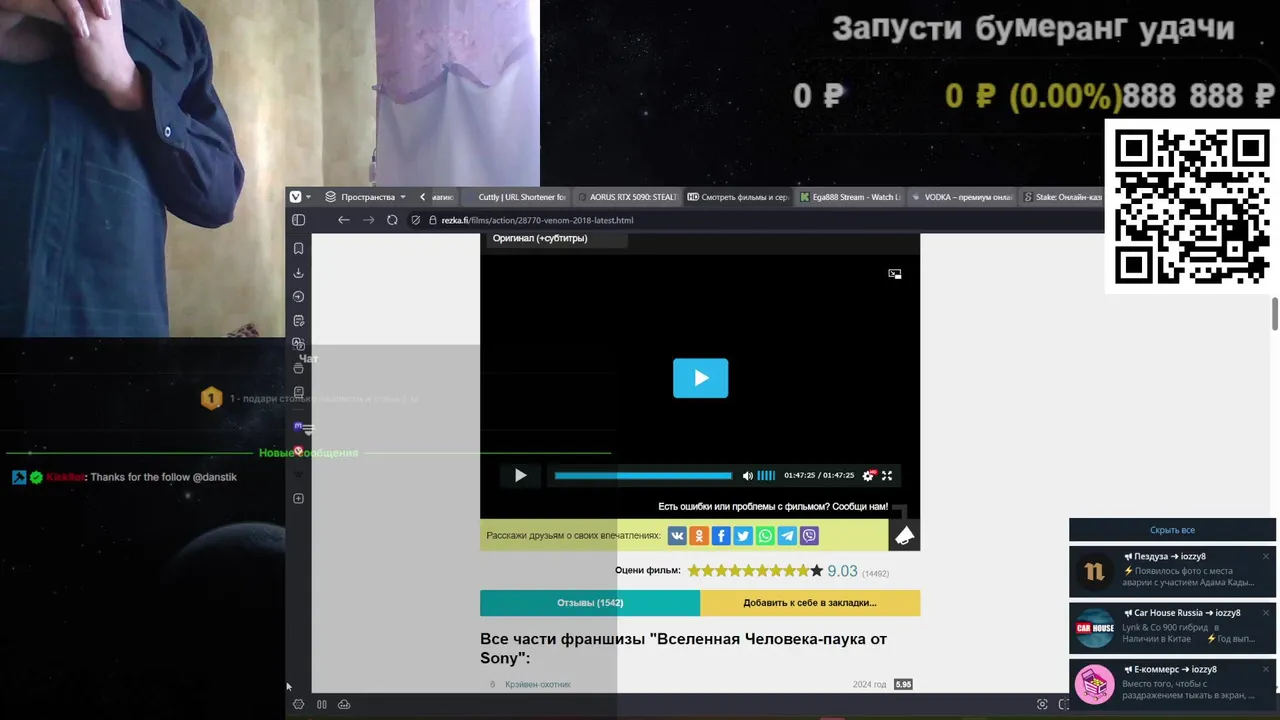The height and width of the screenshot is (720, 1280).
Task: Open the Е-коммерс notification
Action: [x=1172, y=683]
